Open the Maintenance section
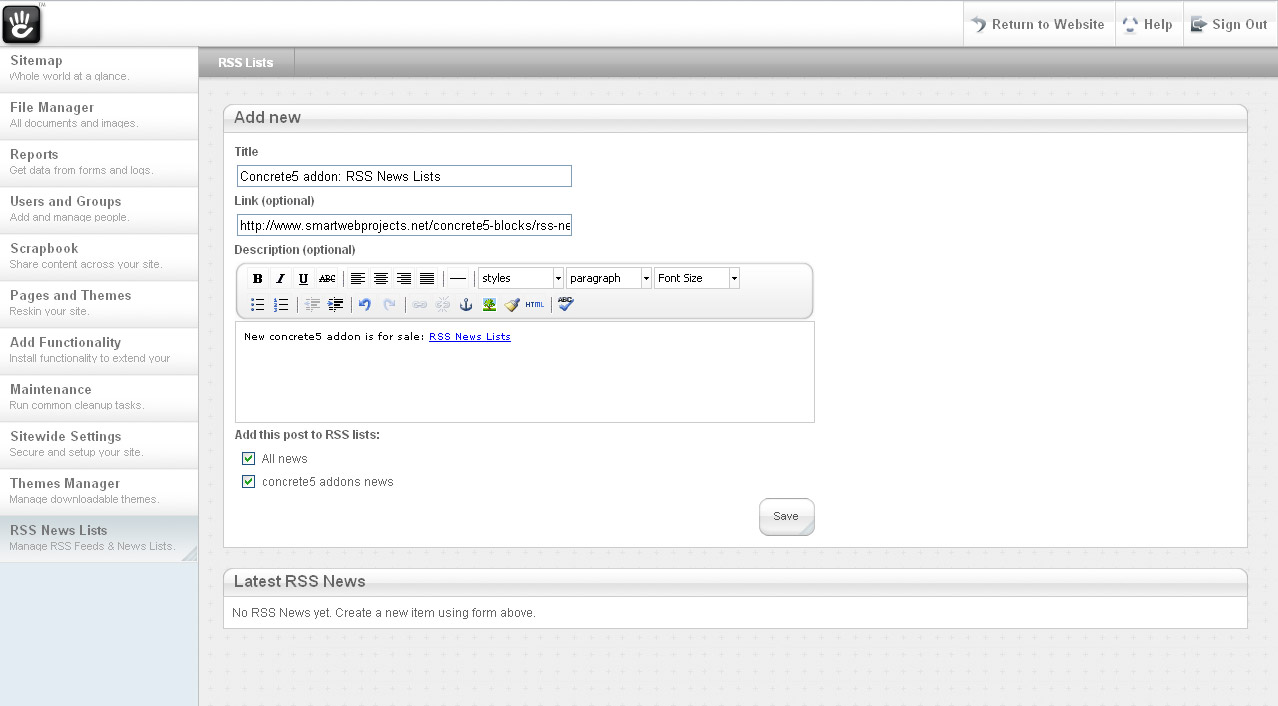The height and width of the screenshot is (706, 1278). point(99,398)
